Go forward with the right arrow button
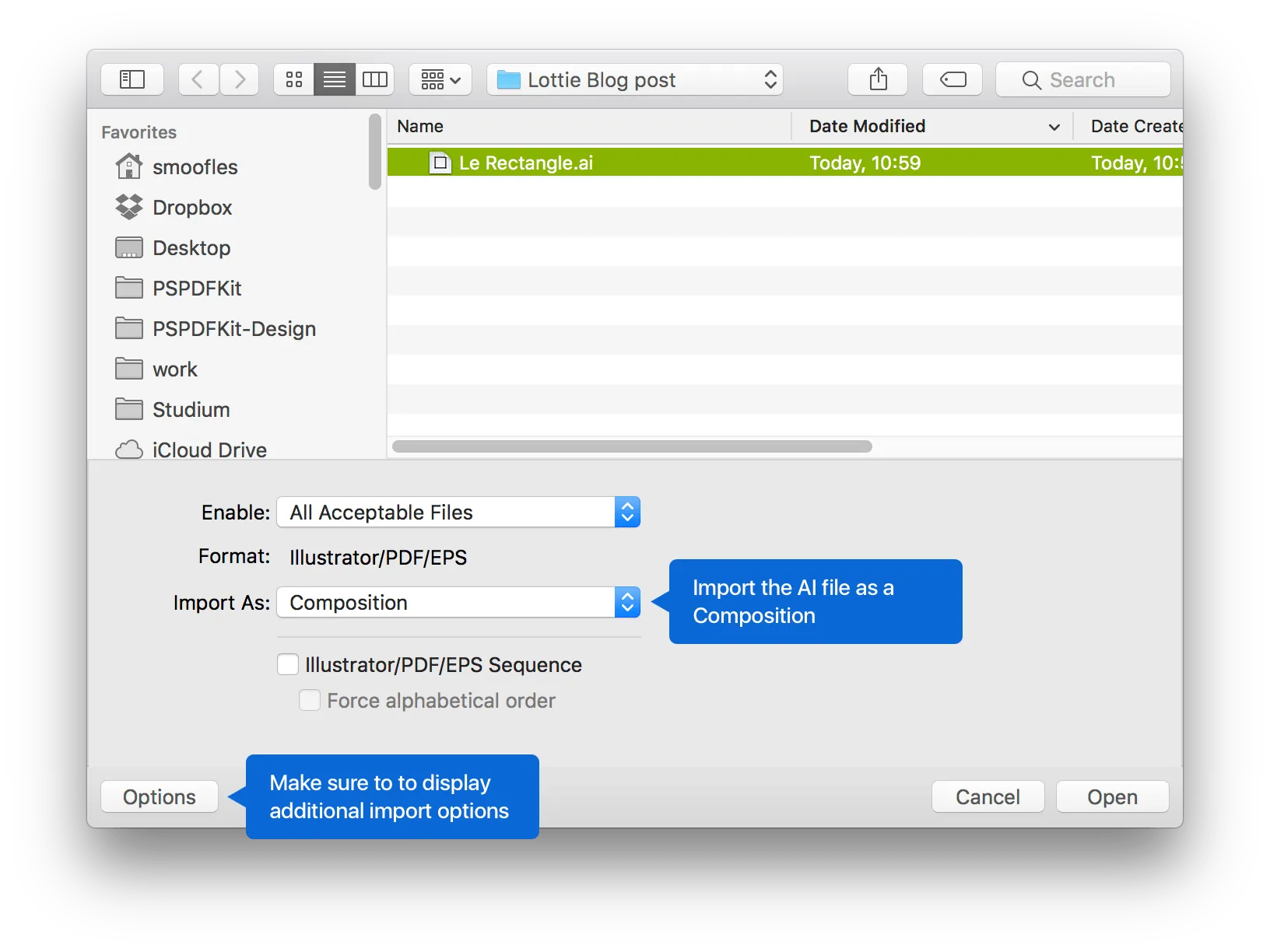 (x=240, y=79)
